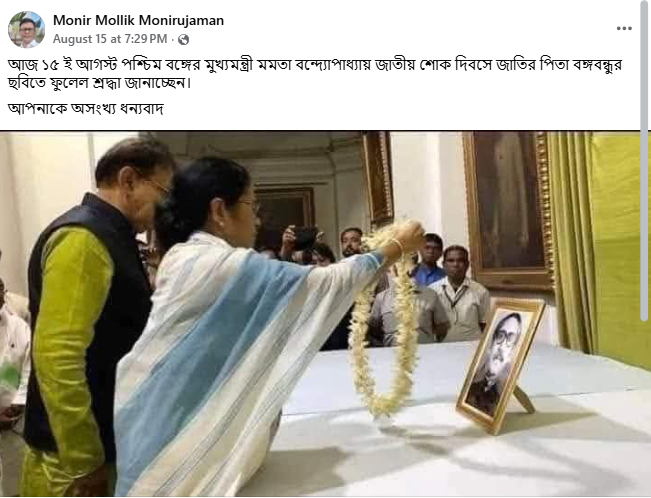Click the text line আপনাকে অসংখ্য ধন্যবাদ
Image resolution: width=651 pixels, height=498 pixels.
pyautogui.click(x=86, y=109)
